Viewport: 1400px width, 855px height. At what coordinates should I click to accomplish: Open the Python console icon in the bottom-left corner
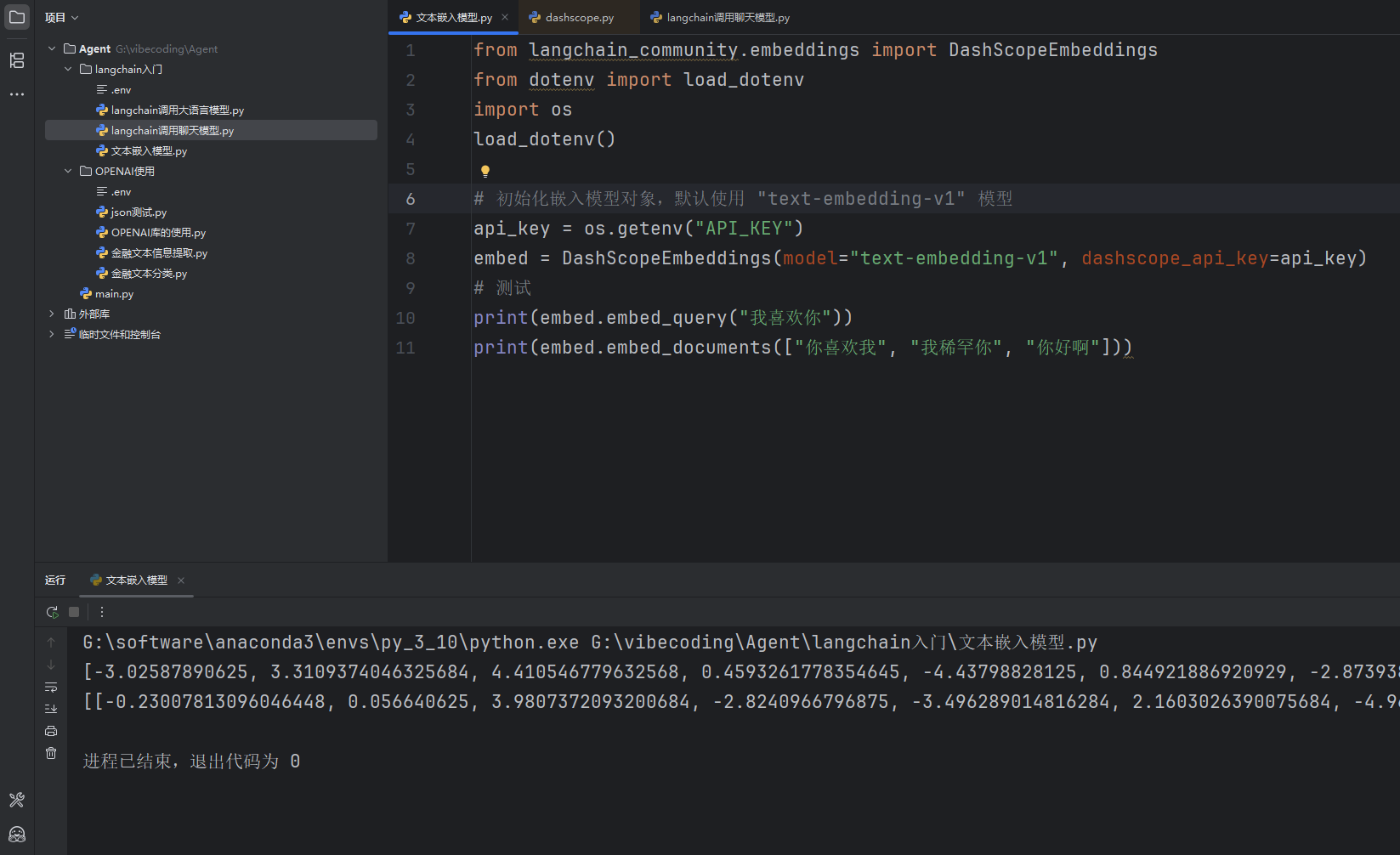(x=17, y=834)
